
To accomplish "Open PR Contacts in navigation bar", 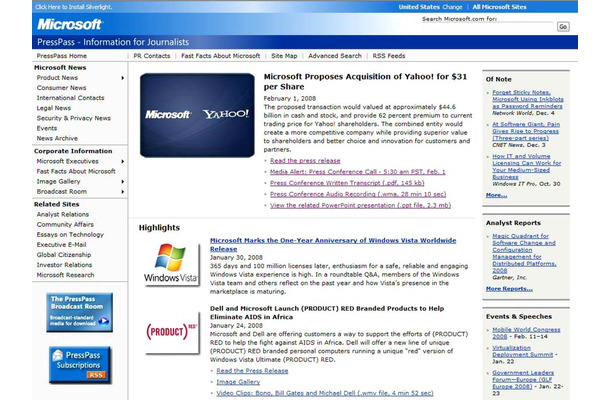I will [152, 56].
